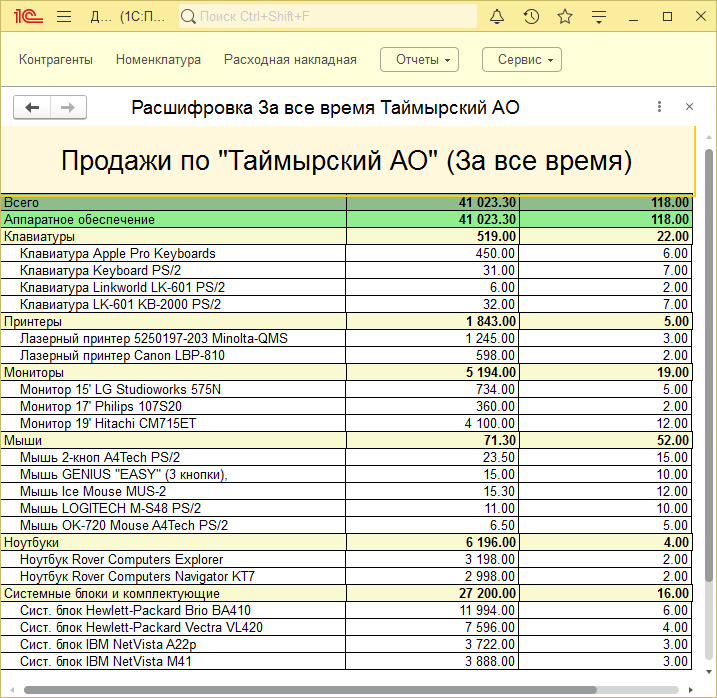Close the Расшифровка report tab

pyautogui.click(x=690, y=107)
